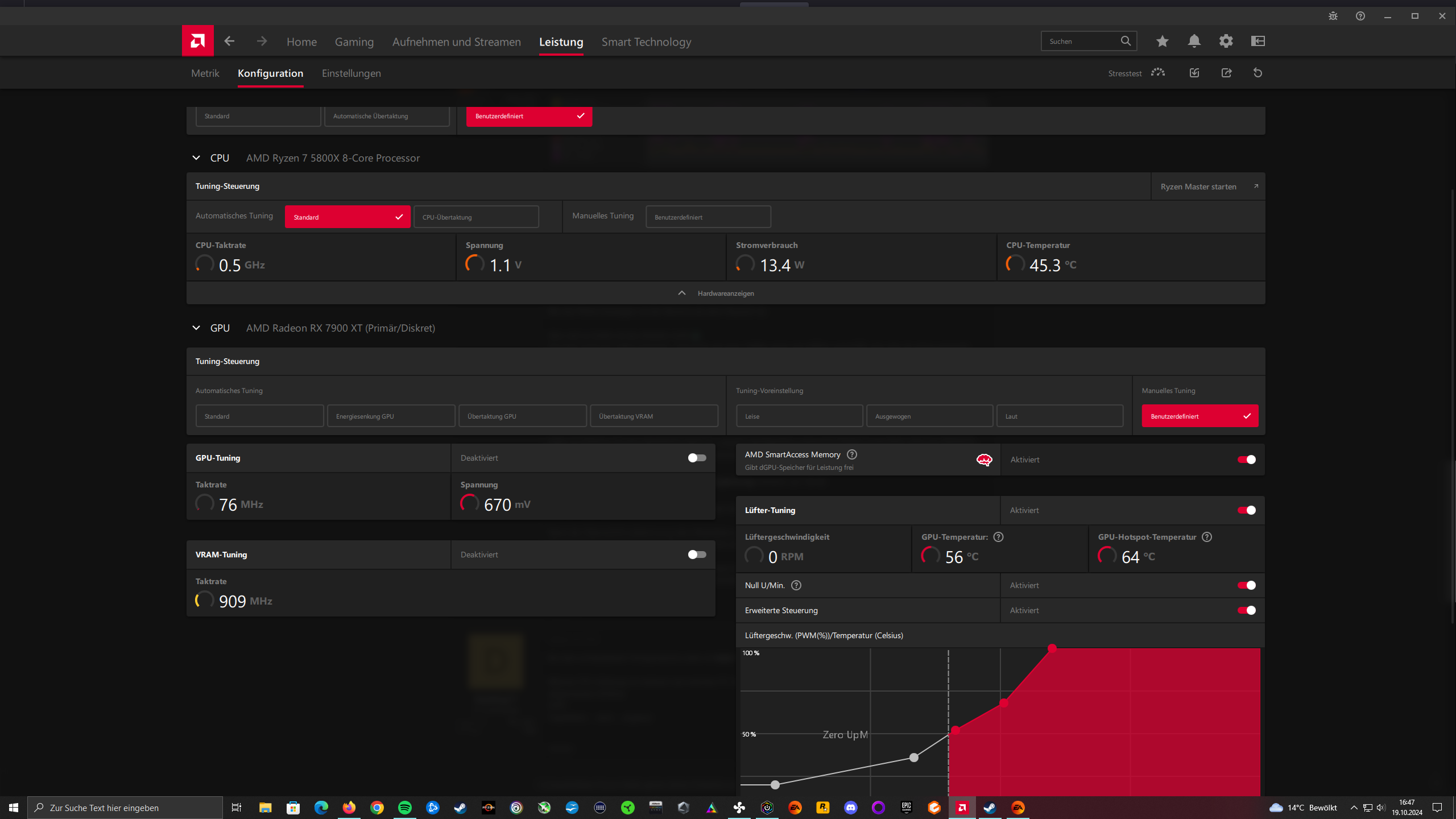The height and width of the screenshot is (819, 1456).
Task: Click the top fan curve point
Action: (x=1052, y=648)
